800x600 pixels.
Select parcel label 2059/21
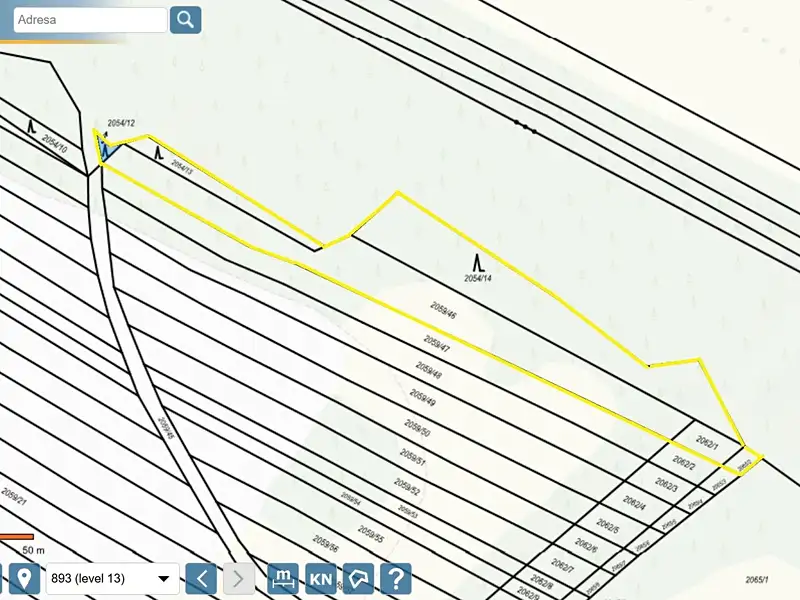(13, 496)
